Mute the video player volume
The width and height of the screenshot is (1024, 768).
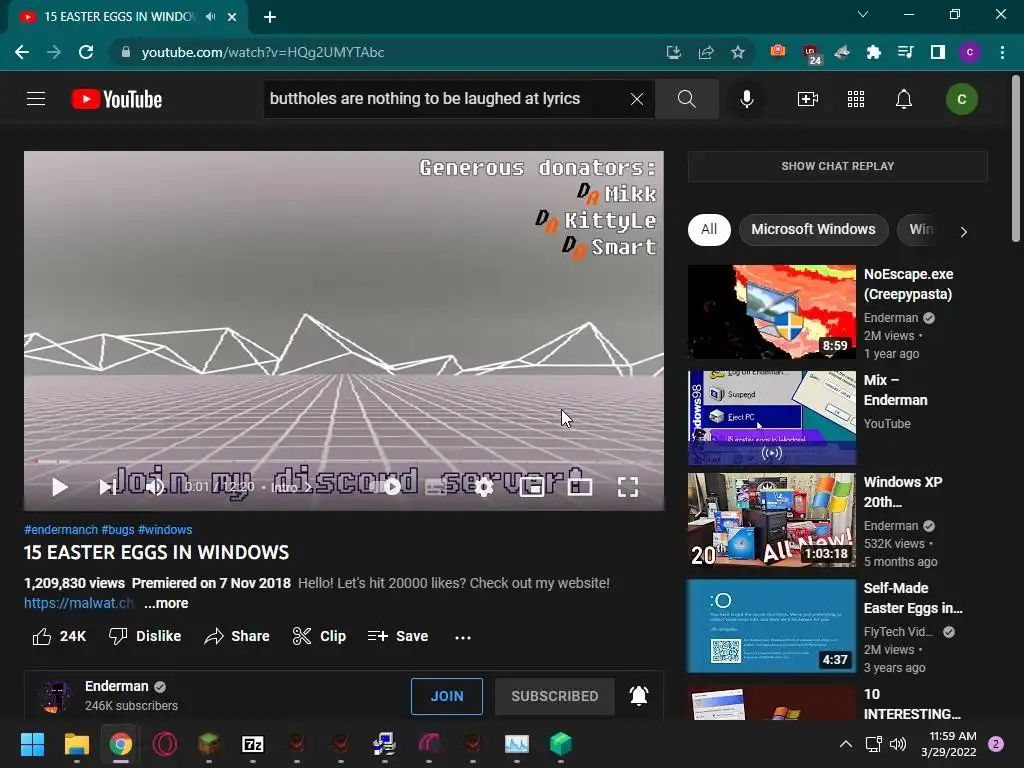pyautogui.click(x=155, y=487)
